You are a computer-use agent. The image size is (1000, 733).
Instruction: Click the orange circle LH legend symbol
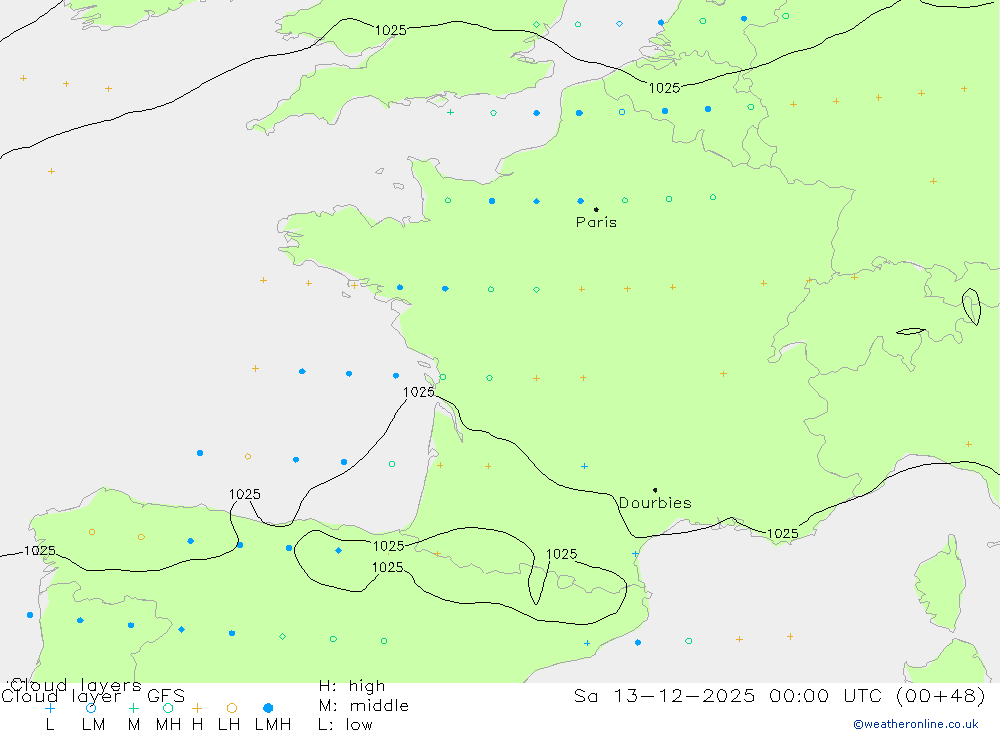(x=232, y=708)
